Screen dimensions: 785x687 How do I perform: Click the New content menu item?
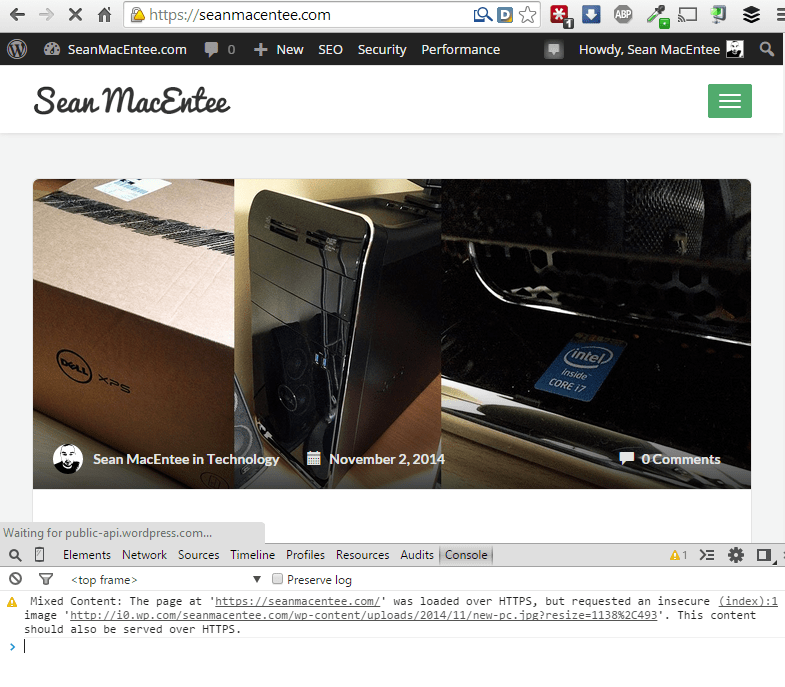278,49
